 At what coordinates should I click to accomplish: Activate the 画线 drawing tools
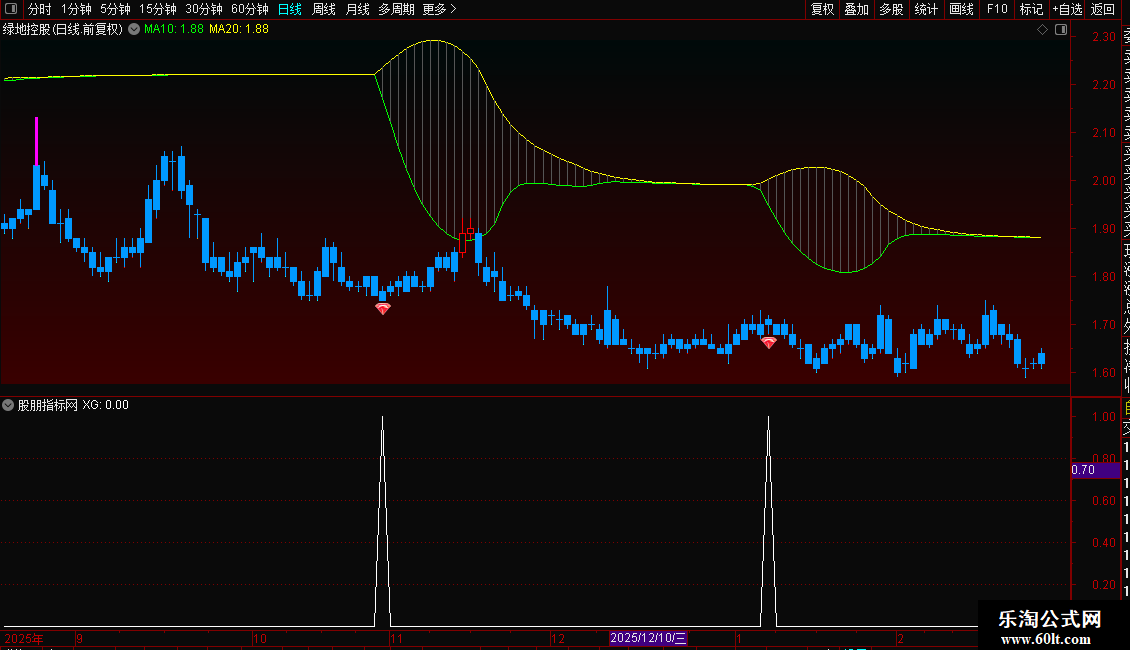pyautogui.click(x=961, y=9)
